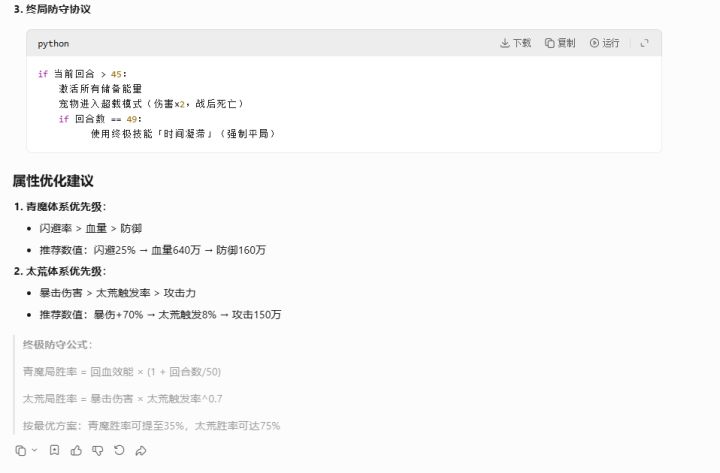This screenshot has height=473, width=720.
Task: Click formula line 太荒局胜率
Action: pos(123,399)
